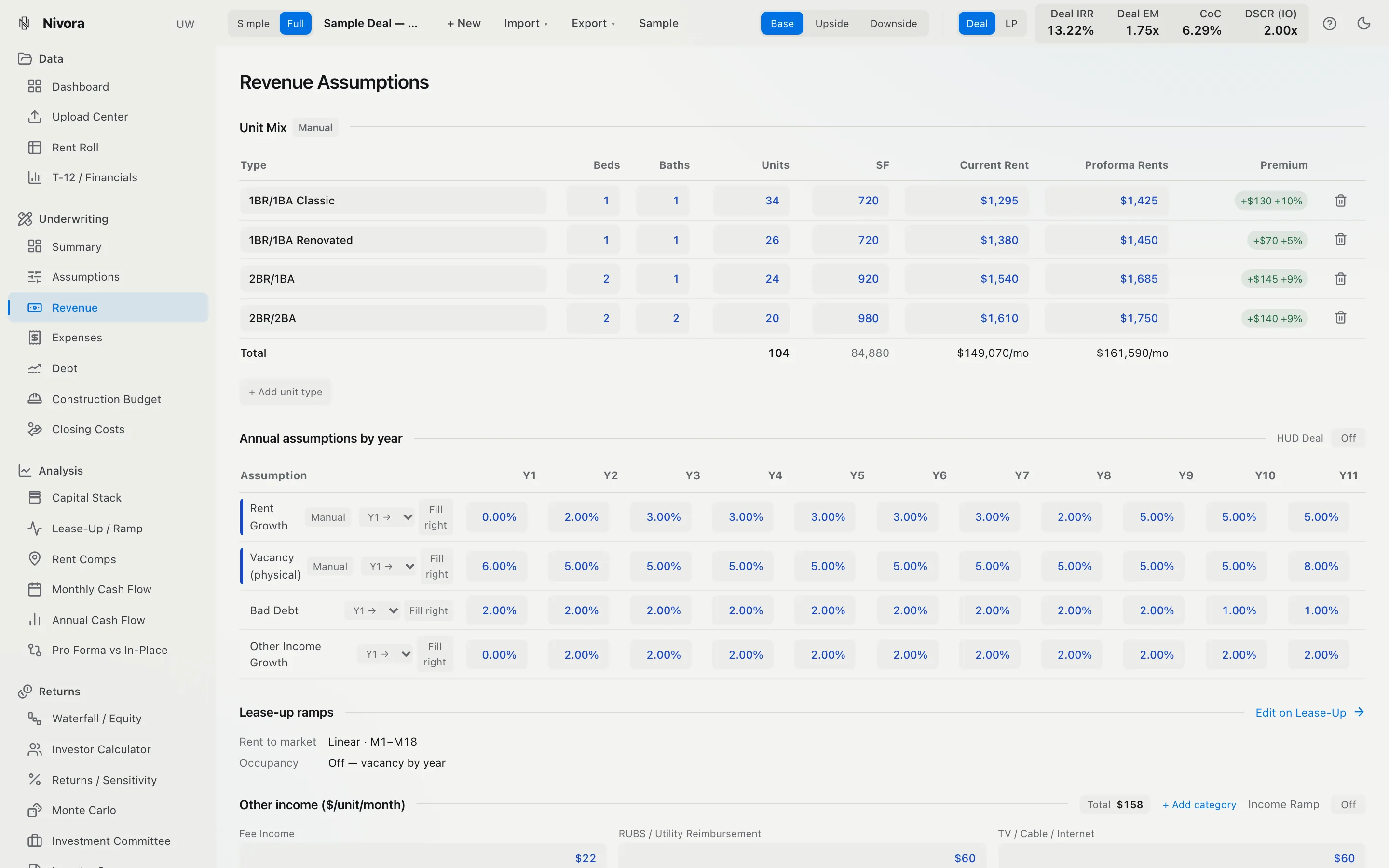Click the trash icon for 2BR/1BA
This screenshot has width=1389, height=868.
click(x=1340, y=279)
